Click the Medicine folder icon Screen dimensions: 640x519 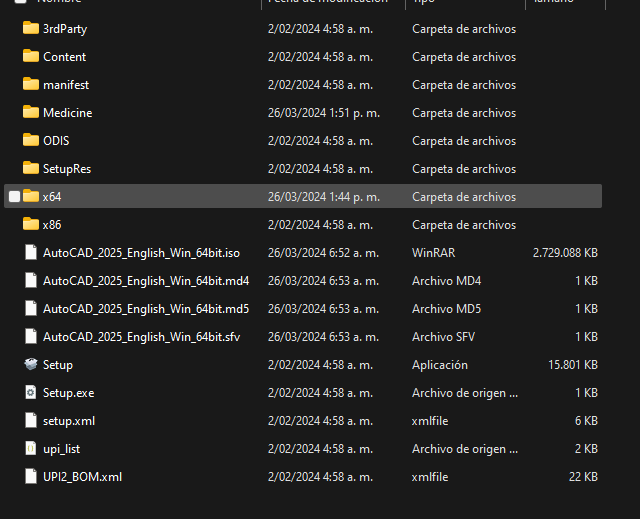(31, 112)
